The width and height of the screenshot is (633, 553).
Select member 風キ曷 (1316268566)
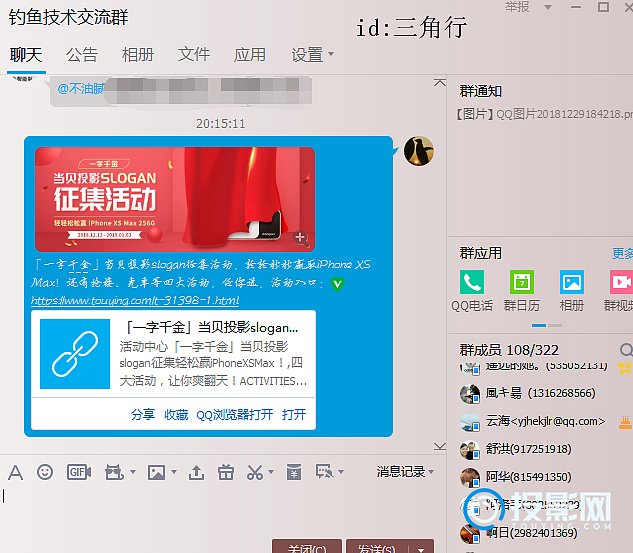541,394
